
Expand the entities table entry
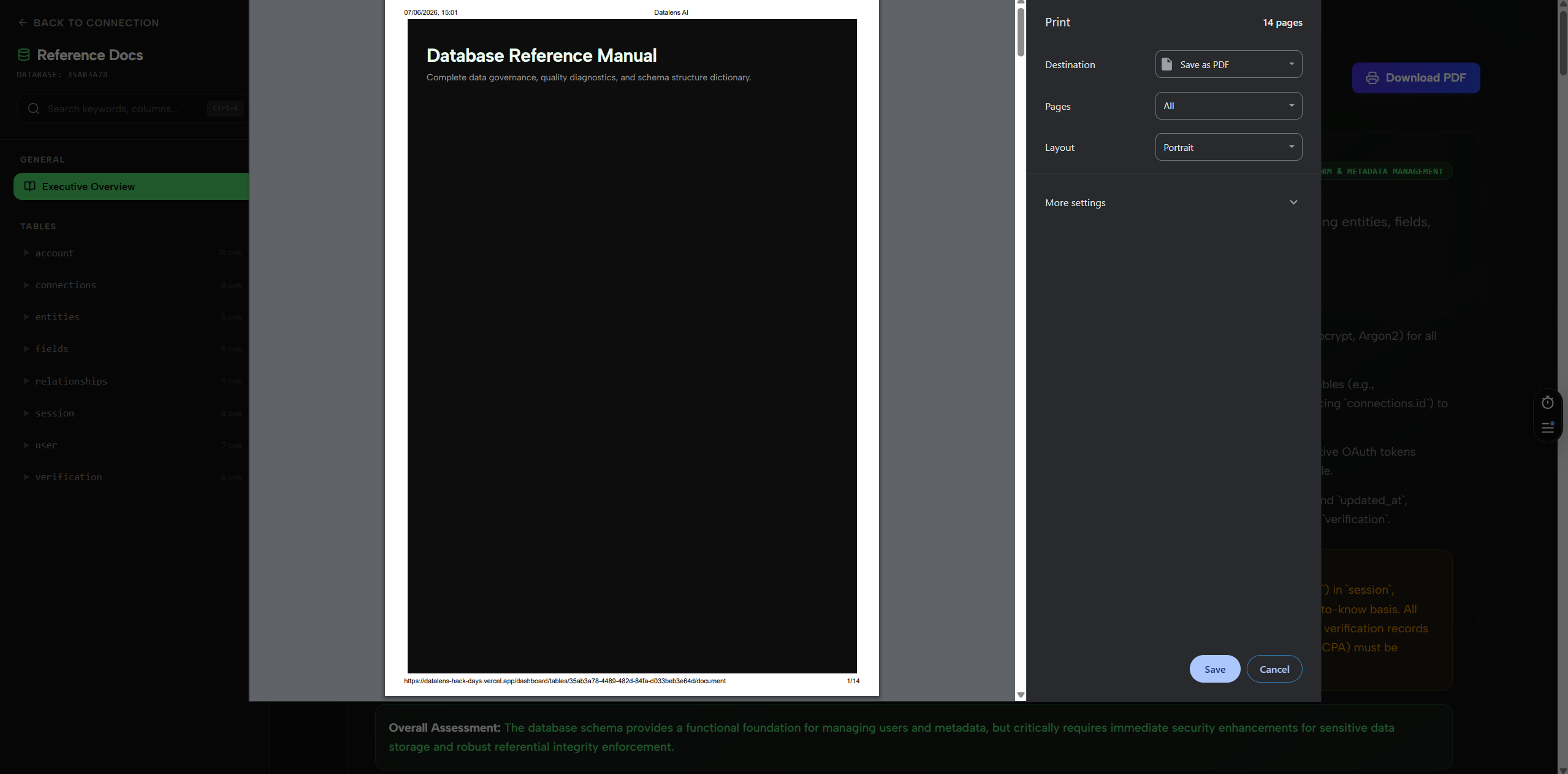[x=131, y=316]
